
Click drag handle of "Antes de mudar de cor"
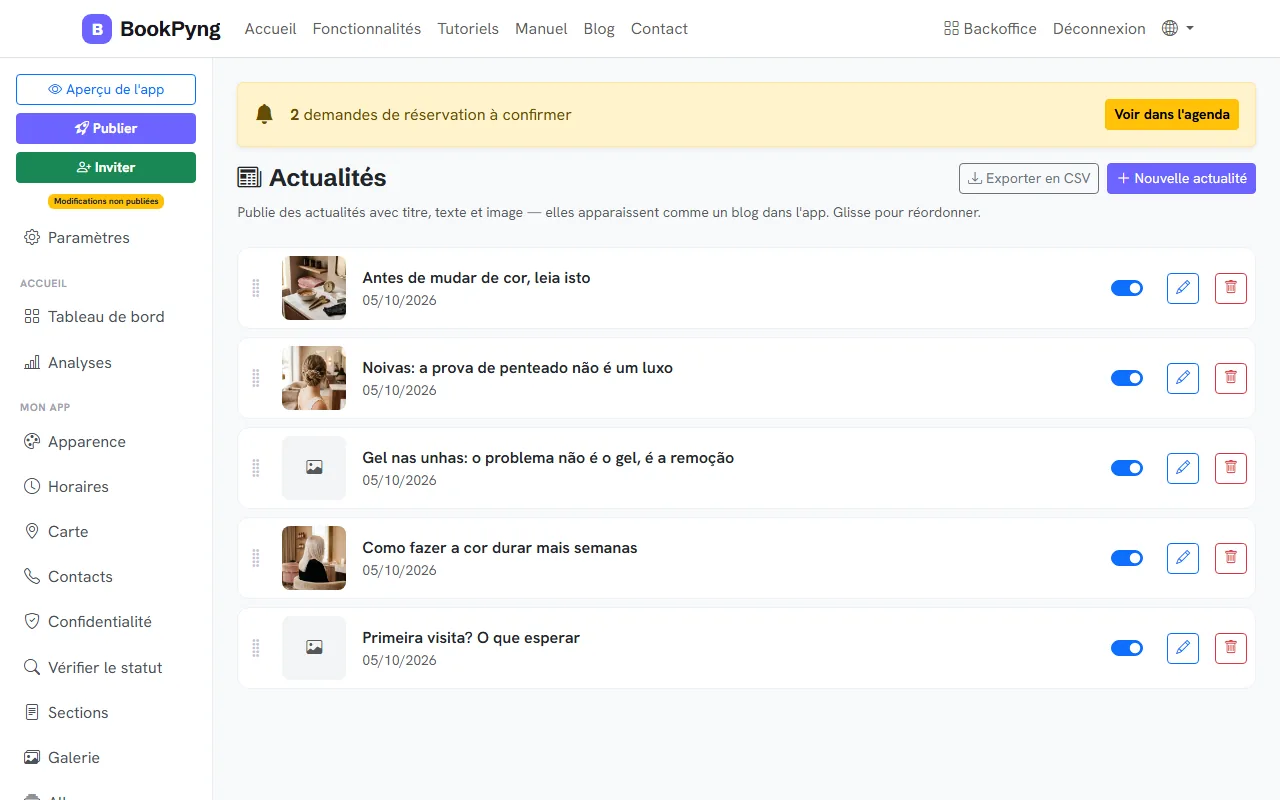[x=256, y=288]
